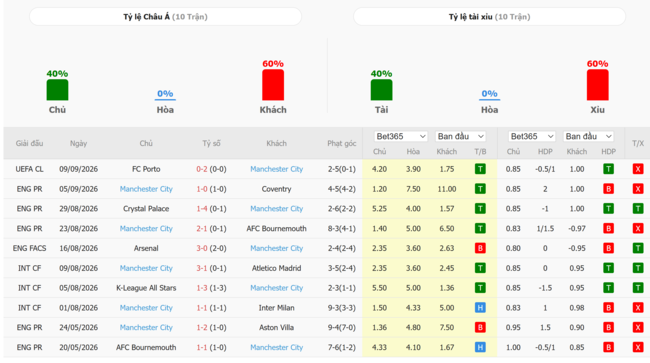Open the second Bet365 bookmaker dropdown
The image size is (650, 363).
pyautogui.click(x=531, y=136)
